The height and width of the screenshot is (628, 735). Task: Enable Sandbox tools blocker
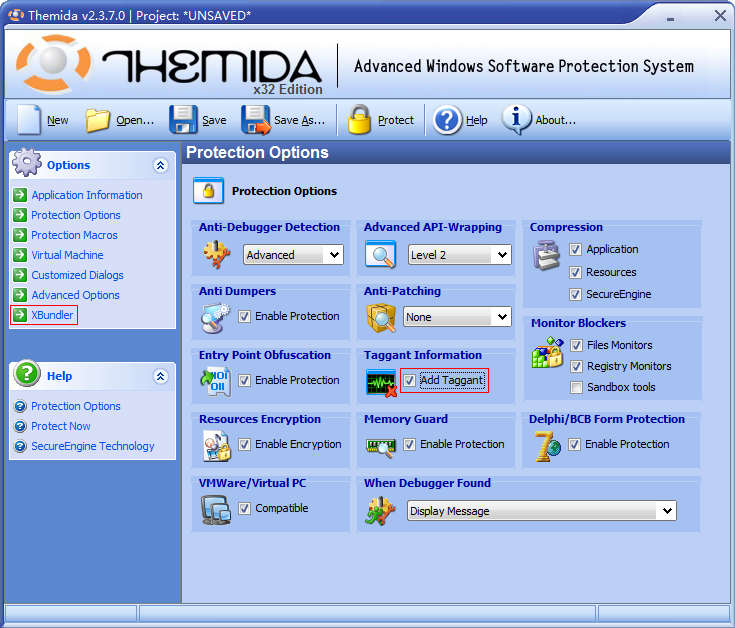click(x=577, y=388)
